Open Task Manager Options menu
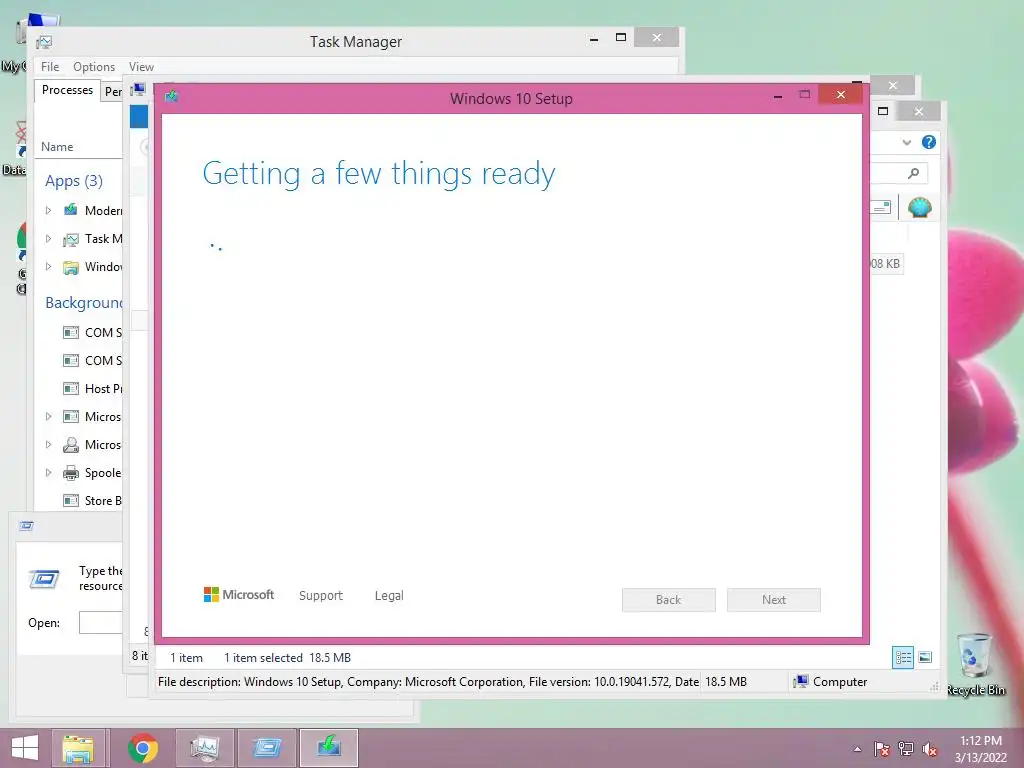Viewport: 1024px width, 768px height. point(94,67)
